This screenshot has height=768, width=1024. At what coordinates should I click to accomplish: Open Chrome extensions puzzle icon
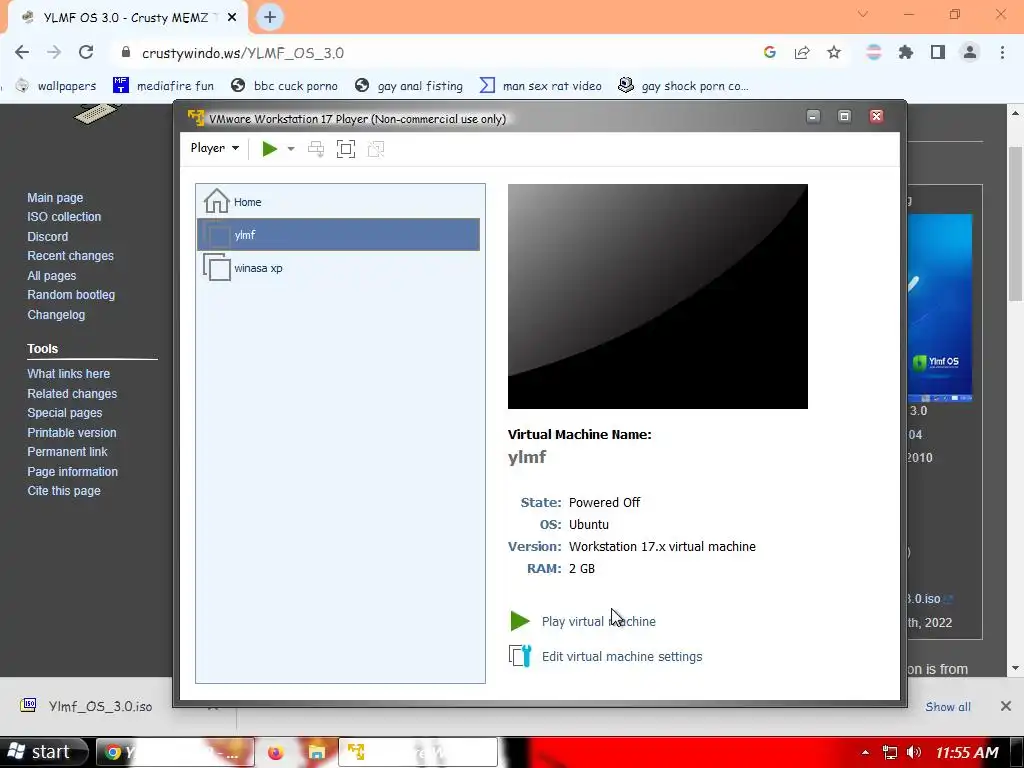(906, 52)
